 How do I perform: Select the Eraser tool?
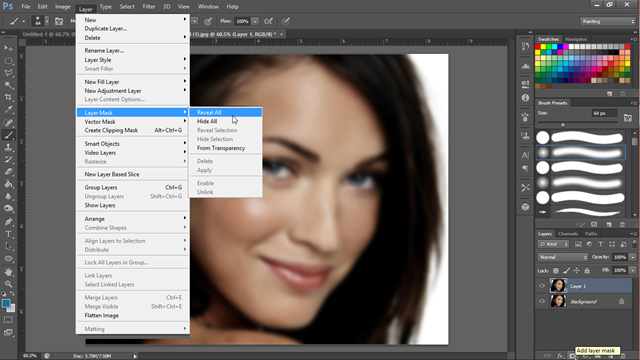point(8,172)
